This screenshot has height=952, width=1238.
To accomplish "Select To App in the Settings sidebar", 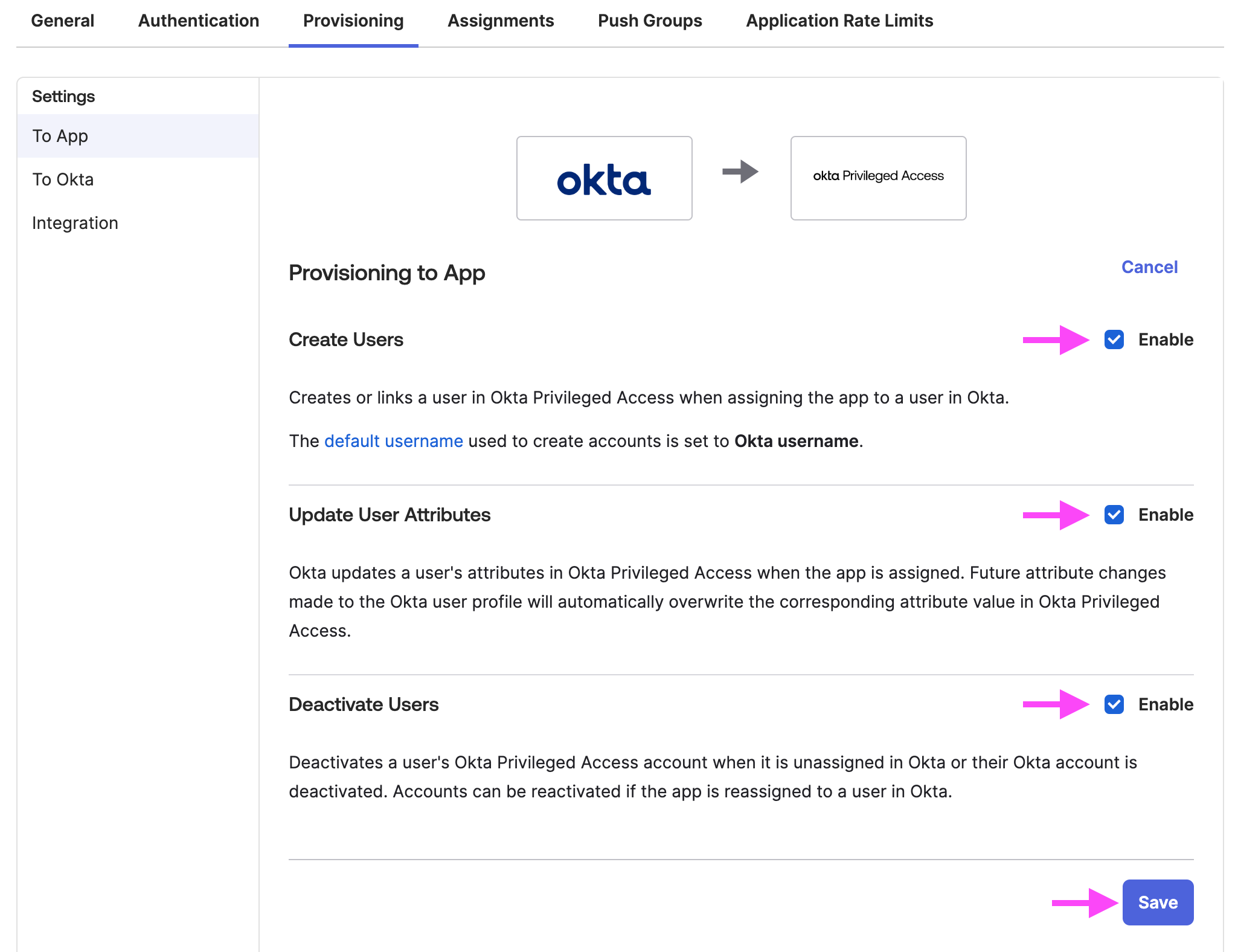I will (x=60, y=136).
